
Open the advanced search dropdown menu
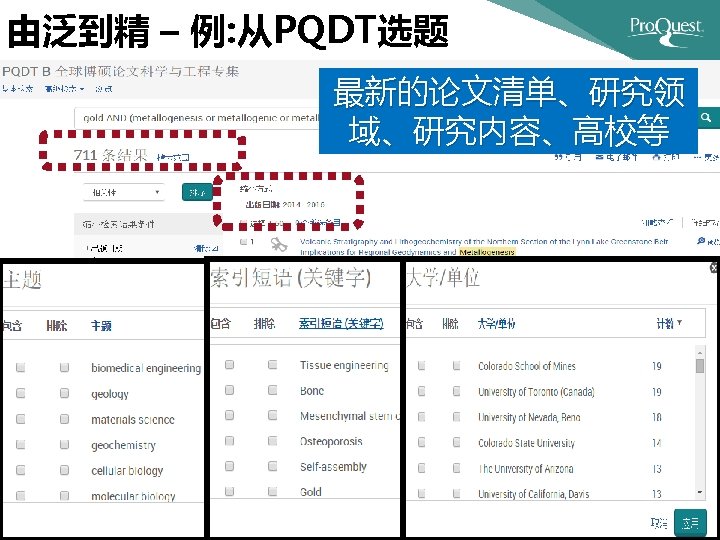click(x=64, y=89)
